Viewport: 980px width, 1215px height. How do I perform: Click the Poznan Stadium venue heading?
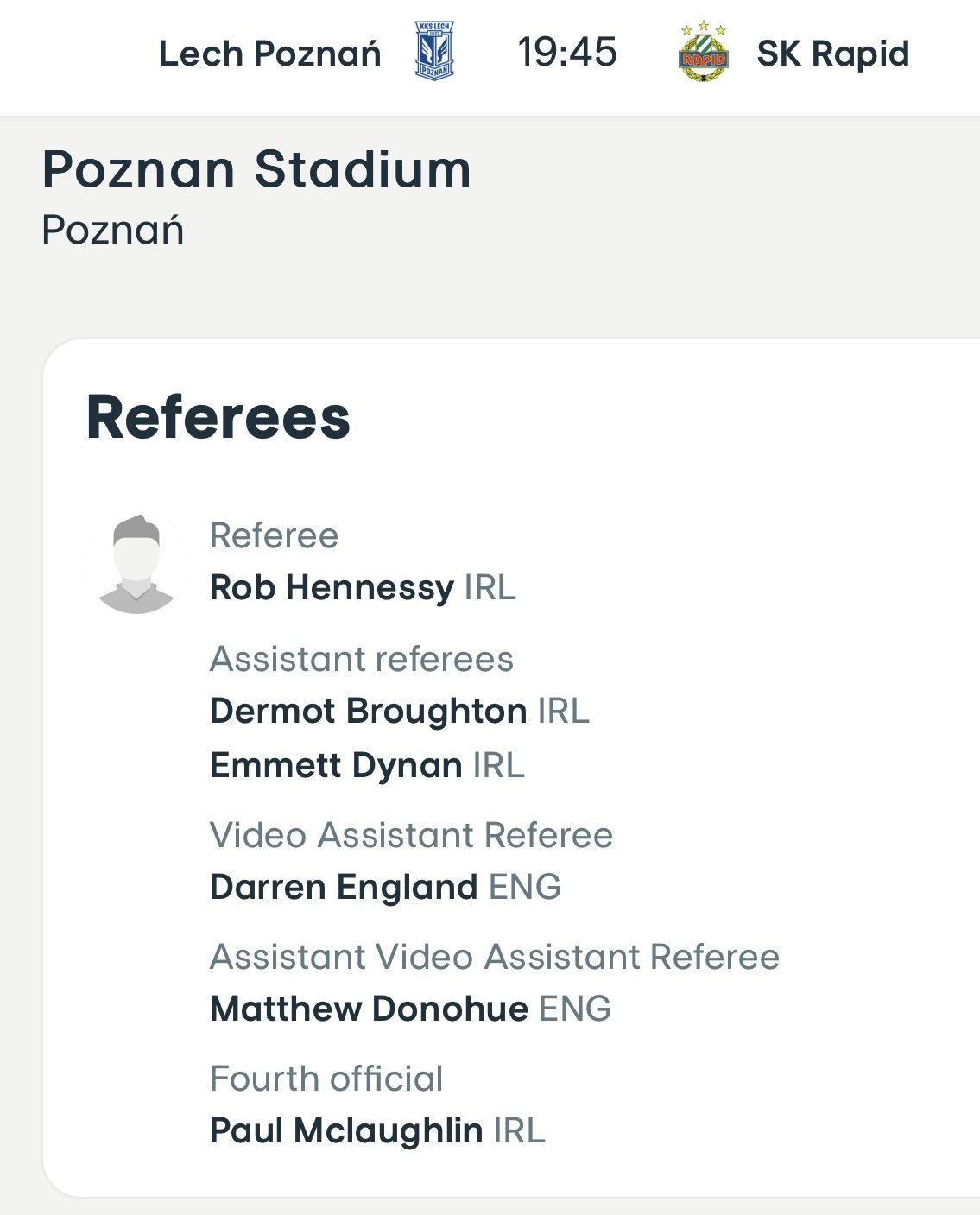[x=256, y=169]
